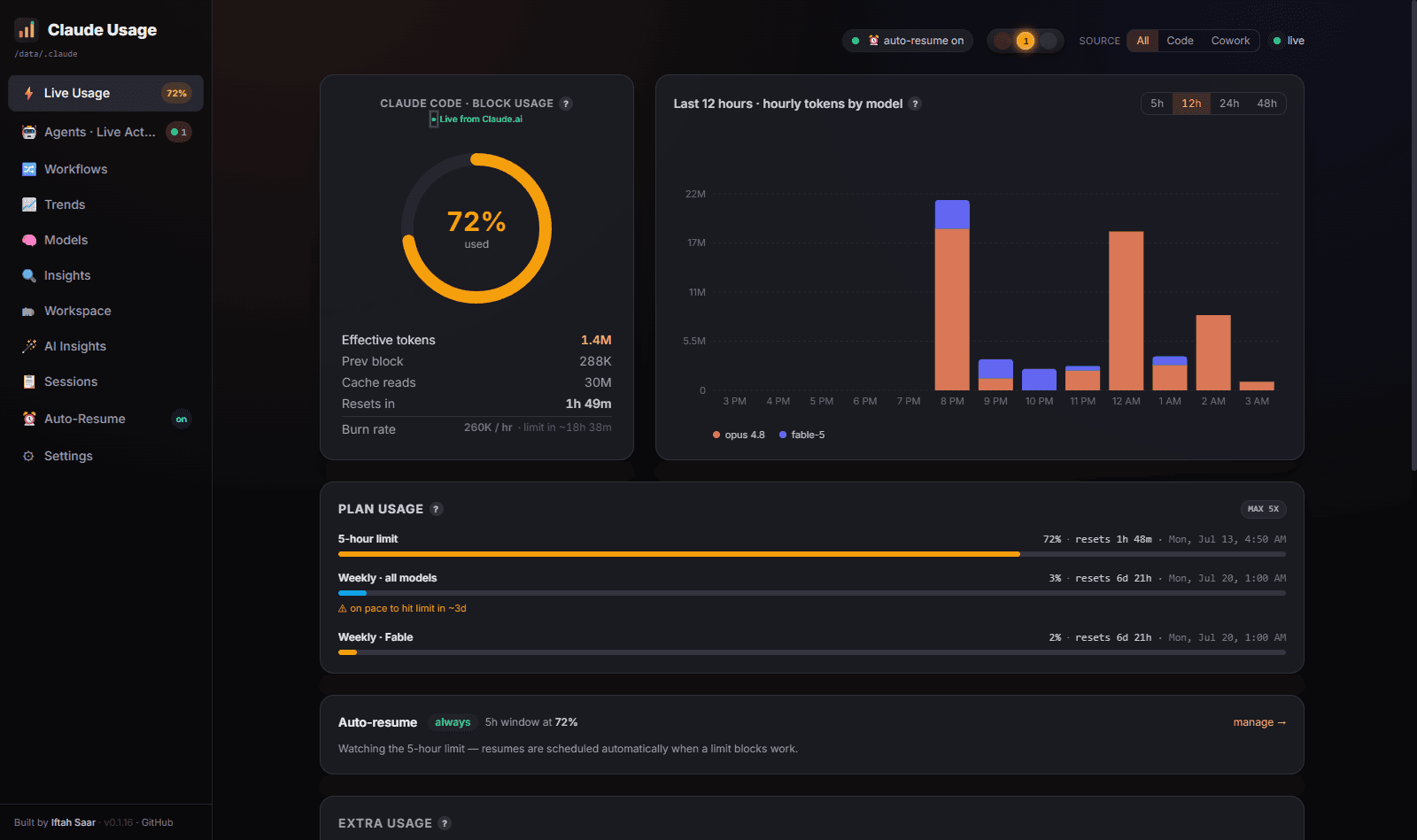Click the Resets in value 1h 49m

point(588,404)
